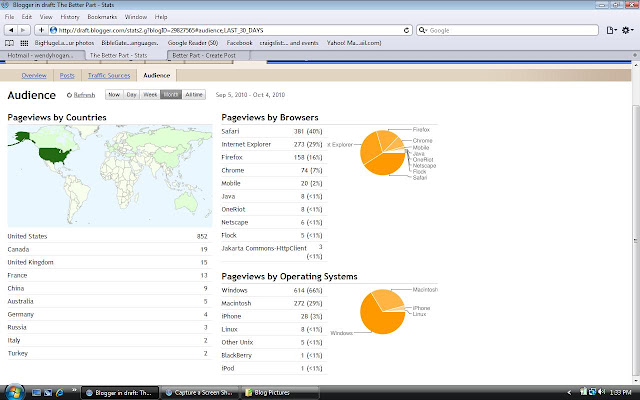Click the browsers pie chart
The height and width of the screenshot is (400, 640).
[x=382, y=153]
